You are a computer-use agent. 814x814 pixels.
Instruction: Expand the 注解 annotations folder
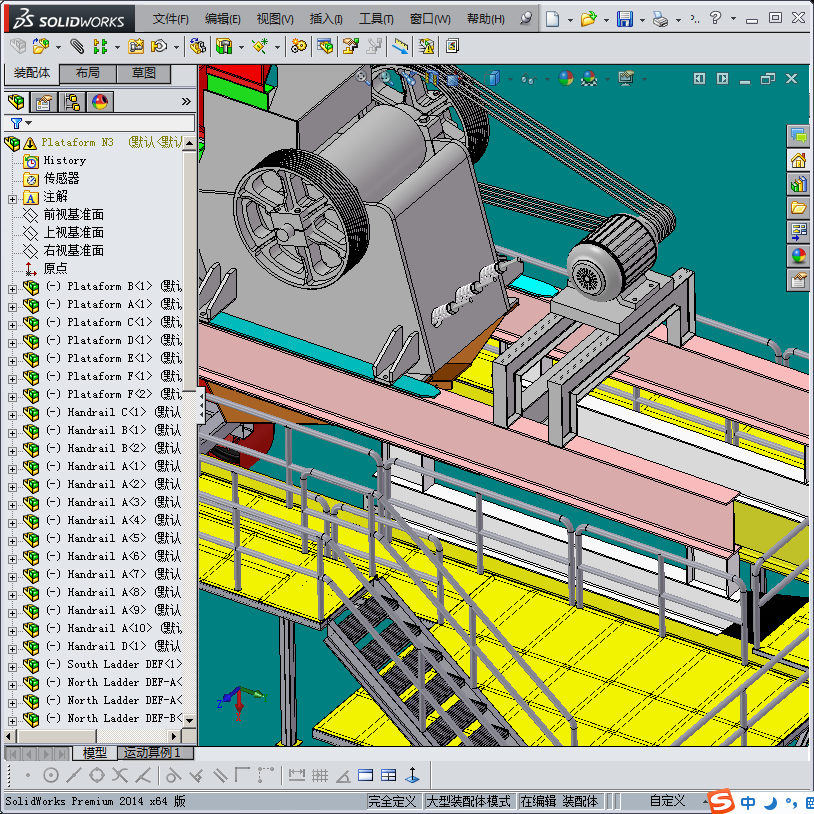[x=13, y=197]
